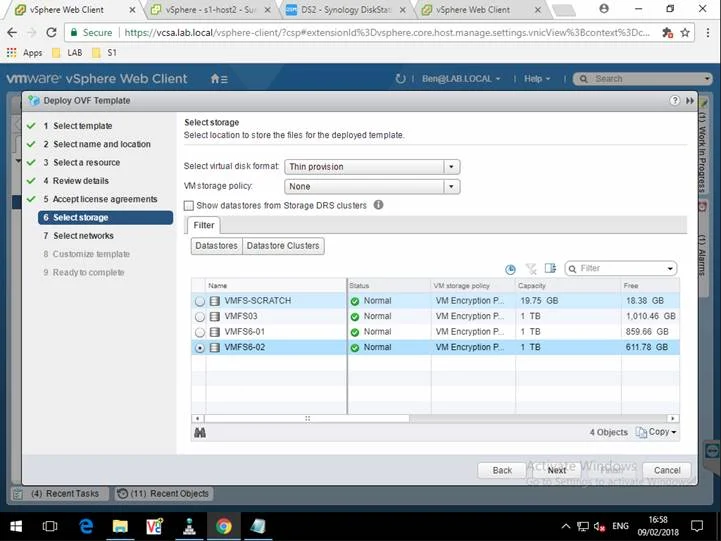Expand the vSphere search dropdown arrow

[x=706, y=79]
